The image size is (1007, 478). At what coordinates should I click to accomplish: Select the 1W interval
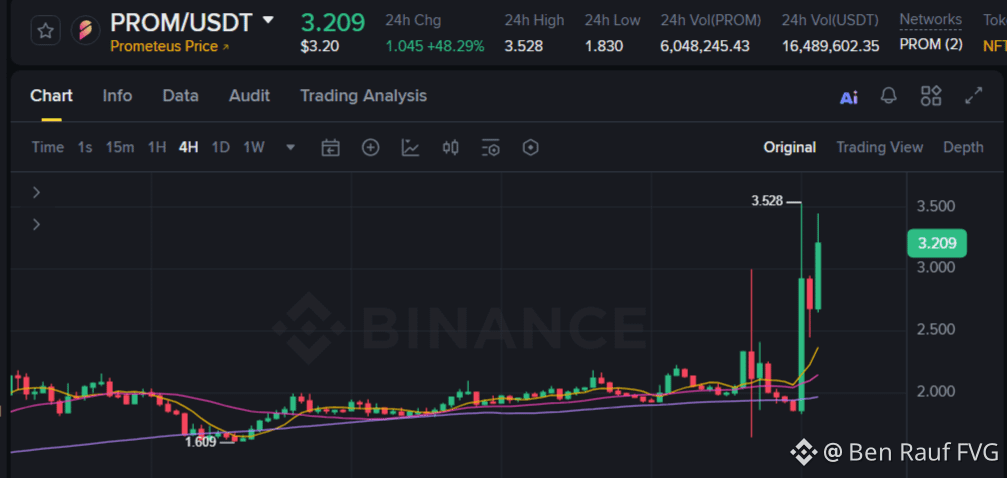[x=254, y=147]
